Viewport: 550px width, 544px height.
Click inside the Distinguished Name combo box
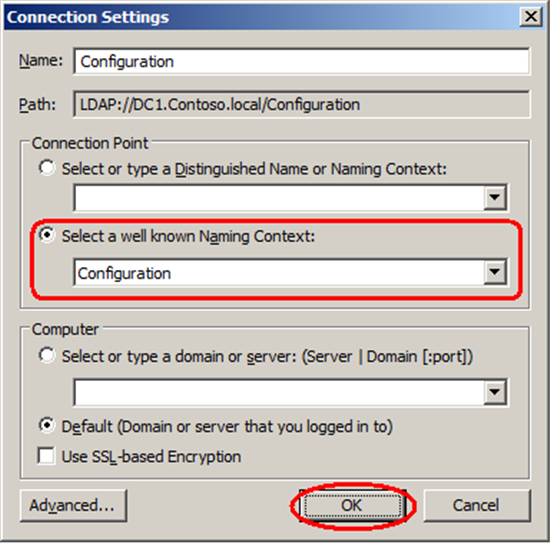pyautogui.click(x=279, y=198)
